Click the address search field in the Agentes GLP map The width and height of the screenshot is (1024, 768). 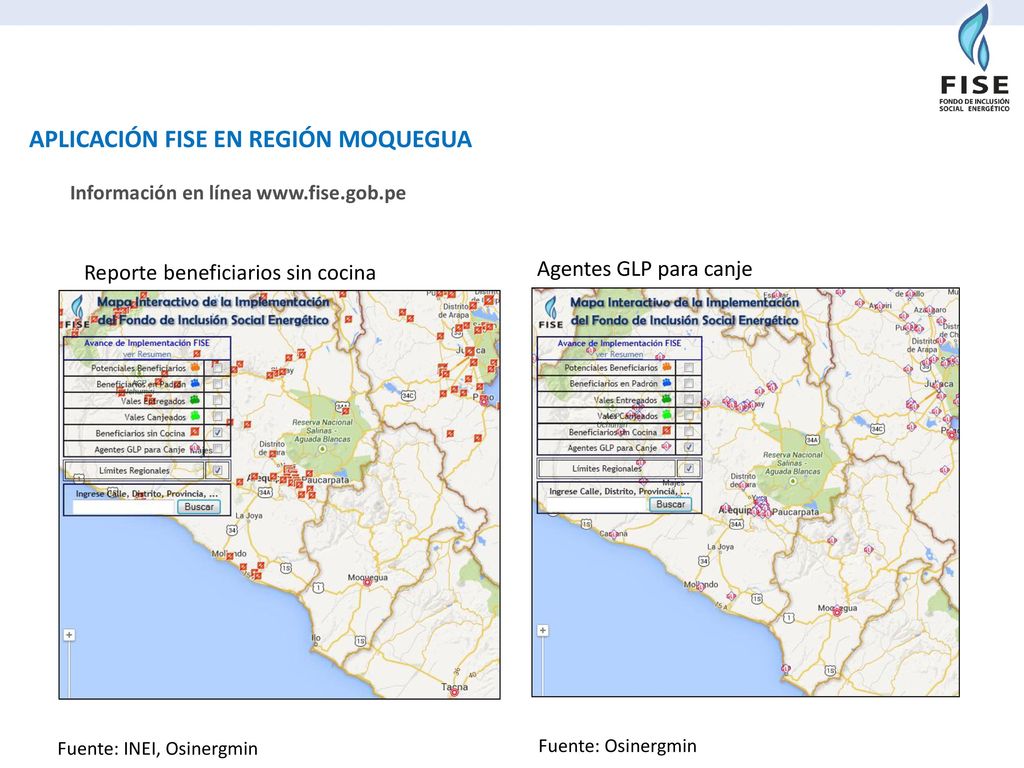(598, 504)
